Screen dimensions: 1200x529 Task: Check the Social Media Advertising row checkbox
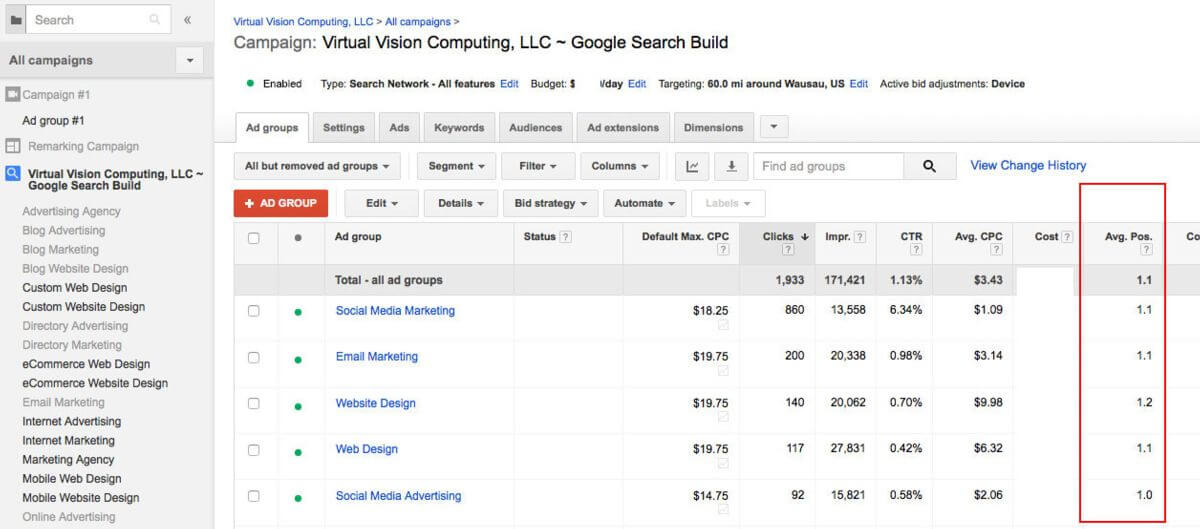pos(253,496)
